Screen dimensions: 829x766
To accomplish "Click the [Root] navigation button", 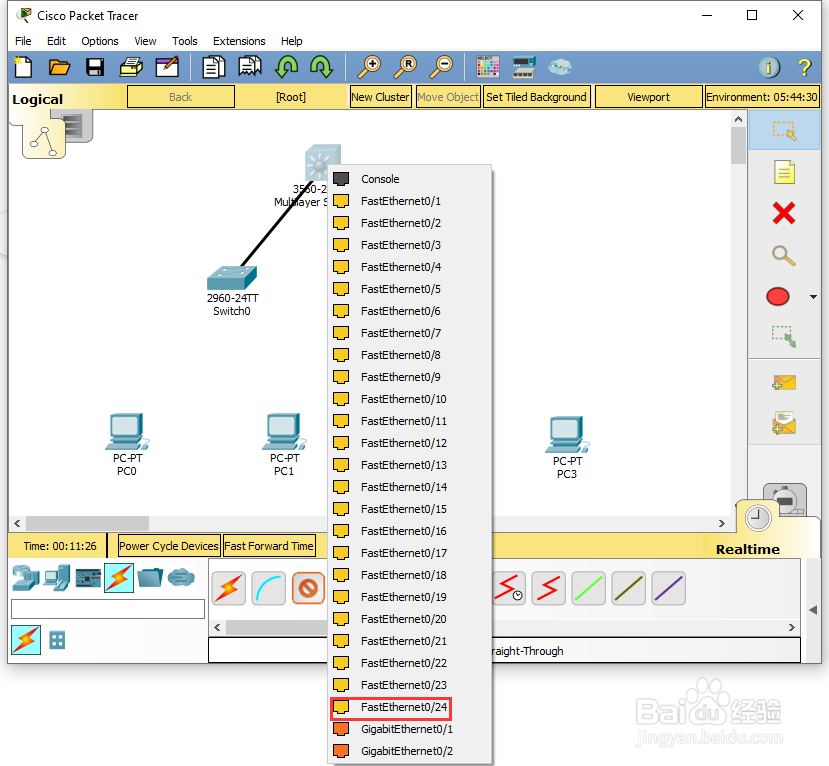I will (291, 97).
